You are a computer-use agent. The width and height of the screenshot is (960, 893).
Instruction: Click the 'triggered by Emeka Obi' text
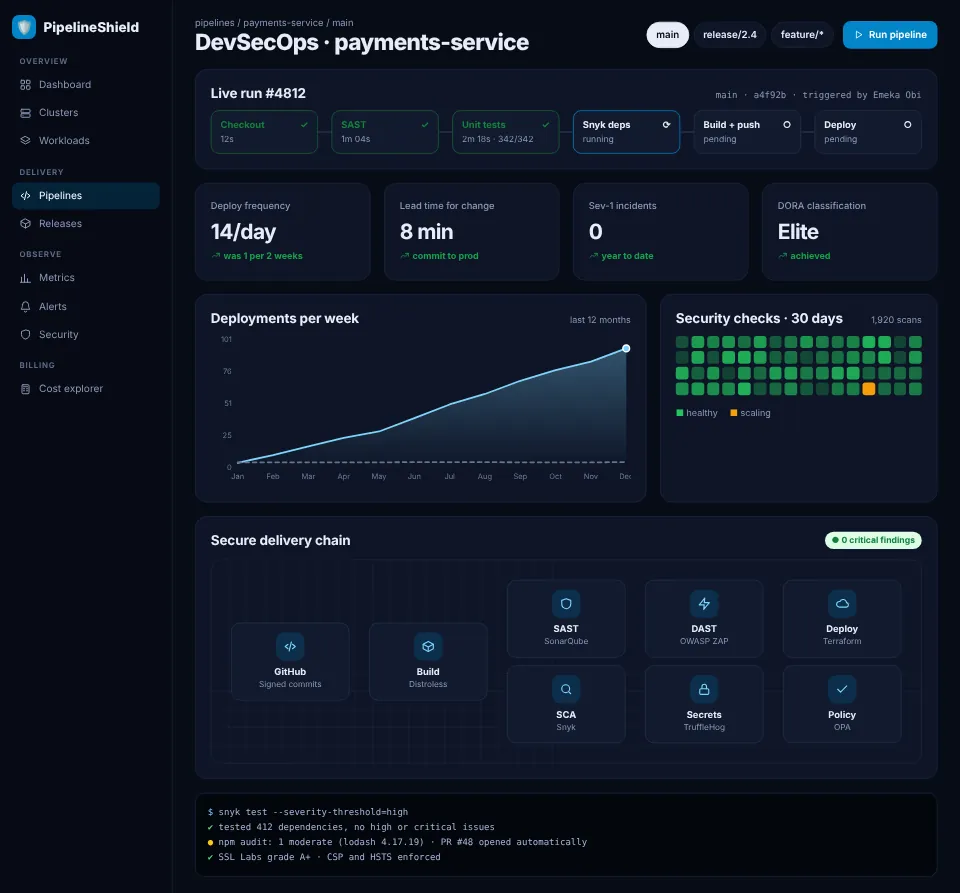[861, 95]
